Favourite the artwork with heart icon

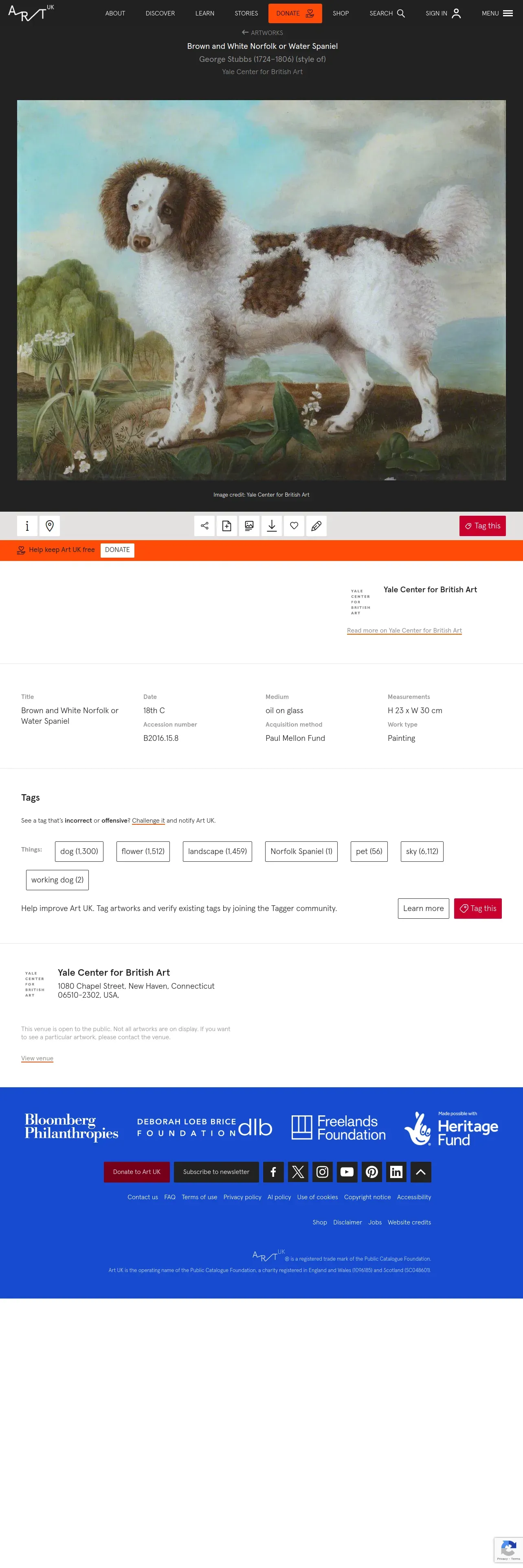294,526
